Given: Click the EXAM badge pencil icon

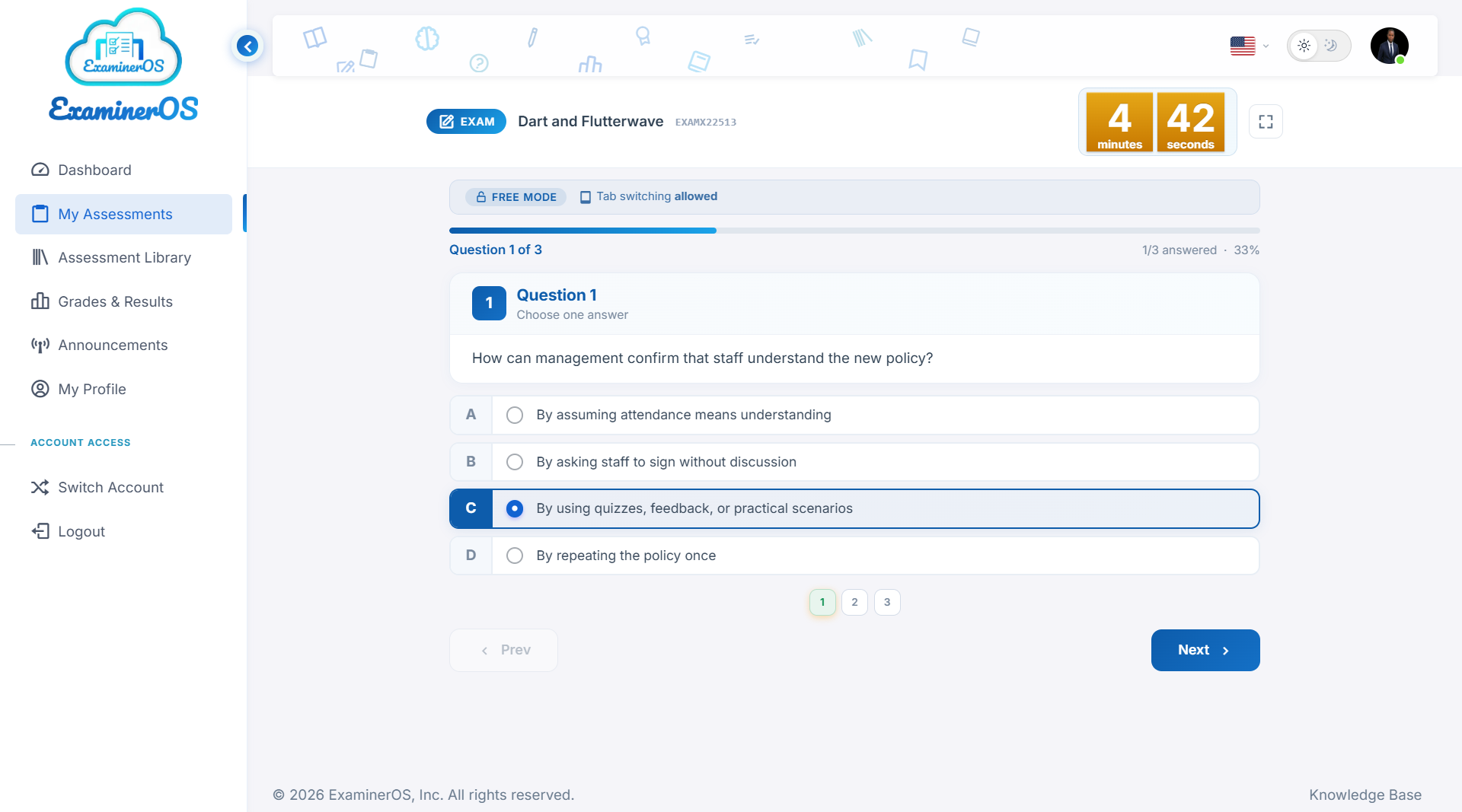Looking at the screenshot, I should [x=447, y=122].
